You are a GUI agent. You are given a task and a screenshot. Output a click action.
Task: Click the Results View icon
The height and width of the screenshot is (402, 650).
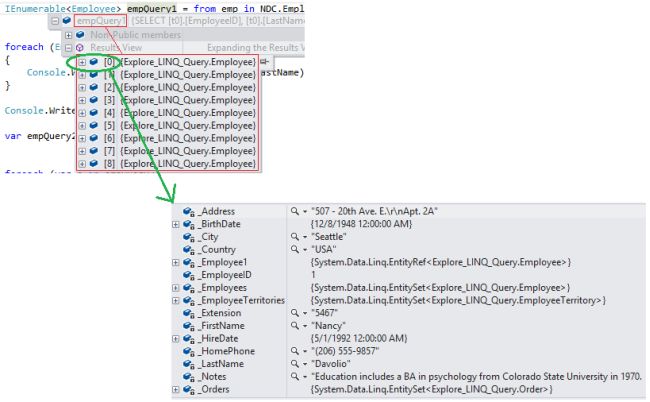pyautogui.click(x=80, y=48)
